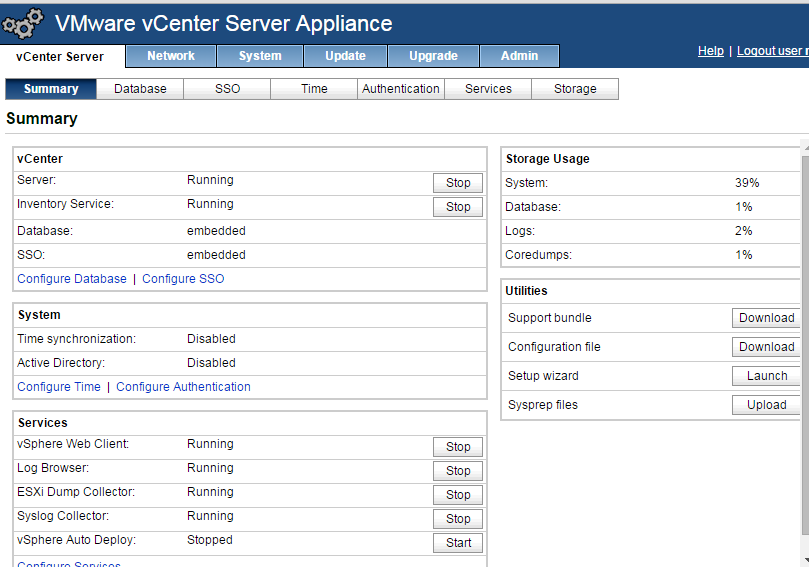Stop the Inventory Service
The image size is (809, 567).
pyautogui.click(x=458, y=207)
